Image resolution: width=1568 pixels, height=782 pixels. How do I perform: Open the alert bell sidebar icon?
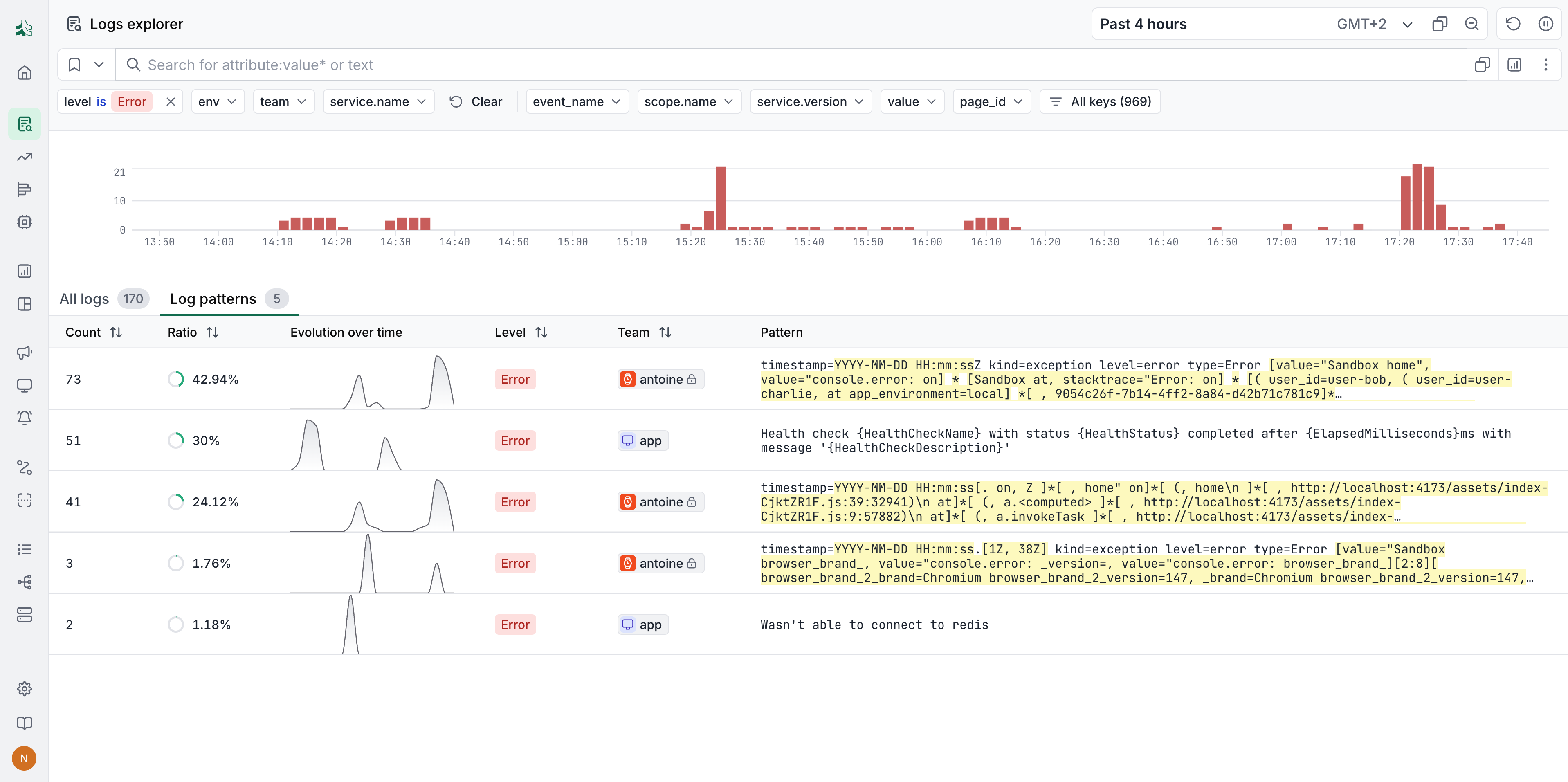point(25,418)
